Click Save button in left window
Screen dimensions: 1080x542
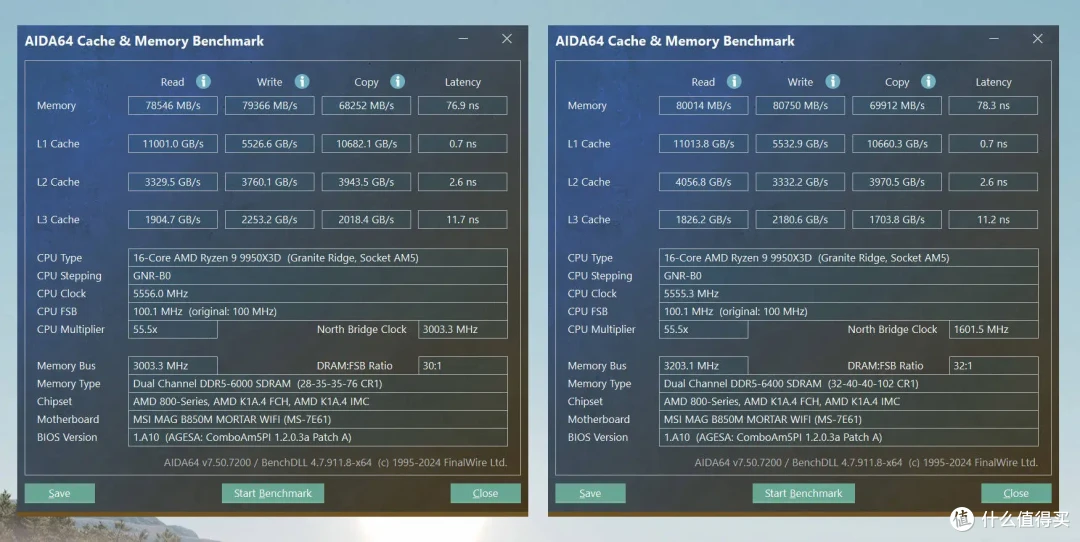60,493
